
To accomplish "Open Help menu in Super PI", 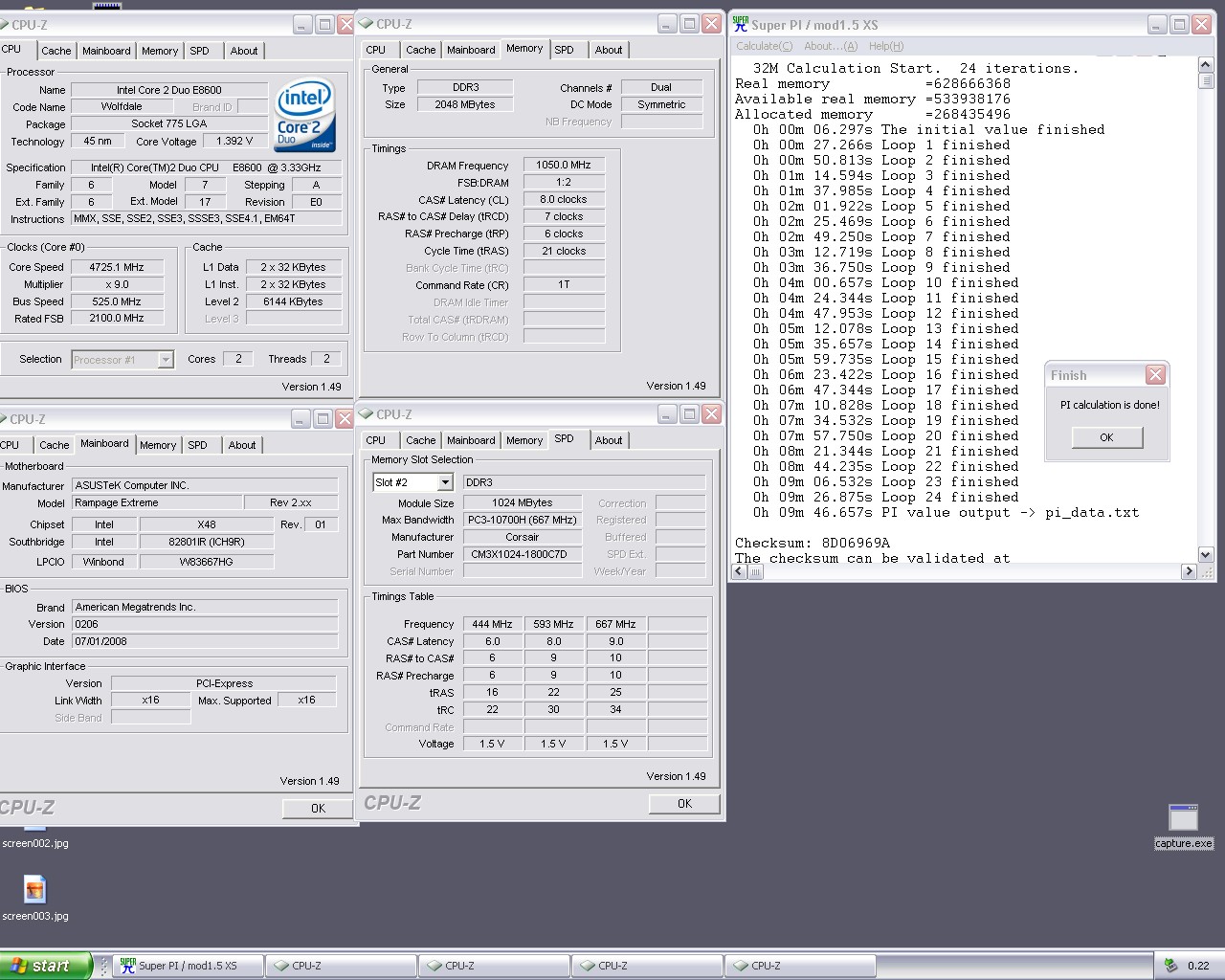I will tap(885, 46).
